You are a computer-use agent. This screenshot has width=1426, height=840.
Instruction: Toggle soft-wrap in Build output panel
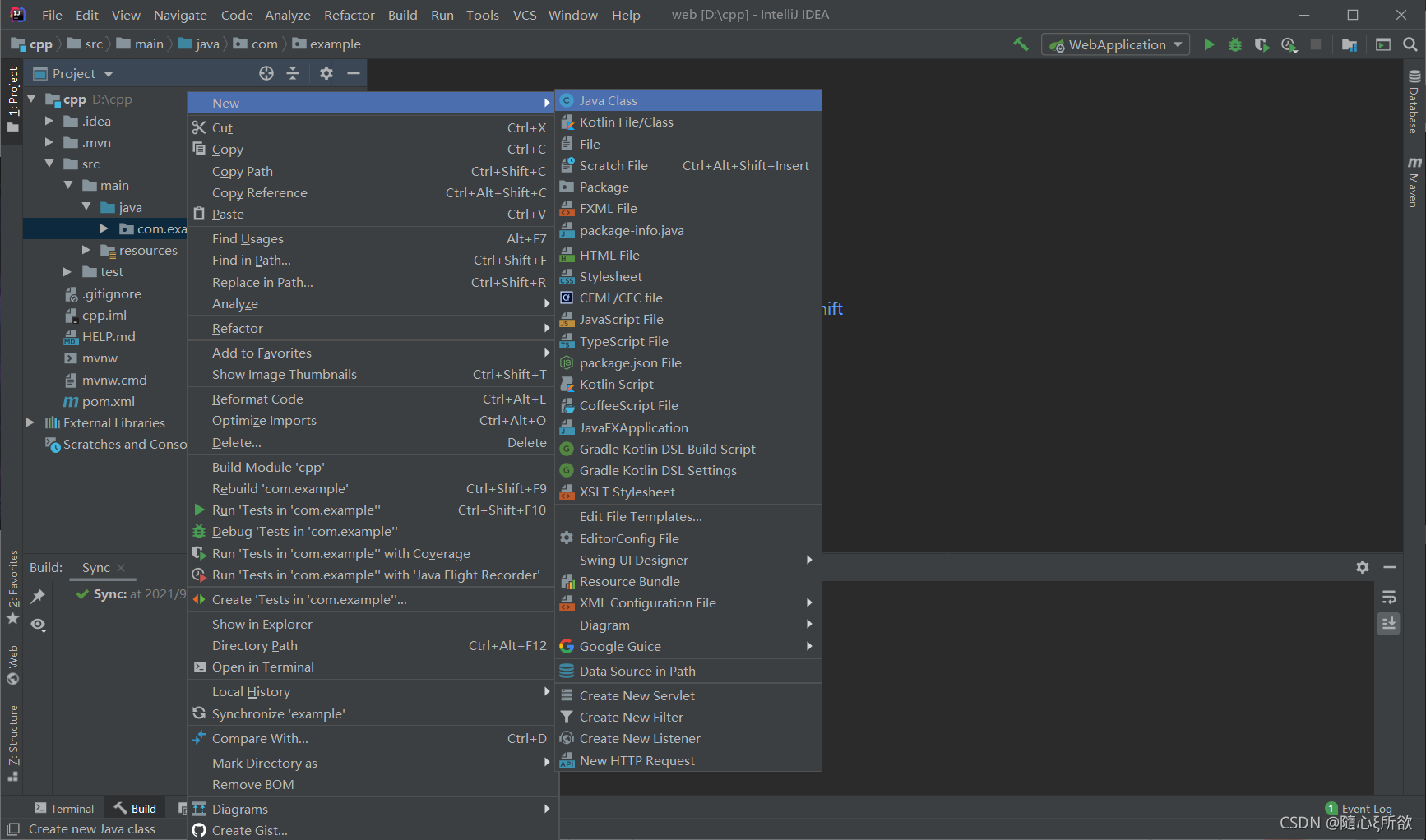pos(1388,598)
